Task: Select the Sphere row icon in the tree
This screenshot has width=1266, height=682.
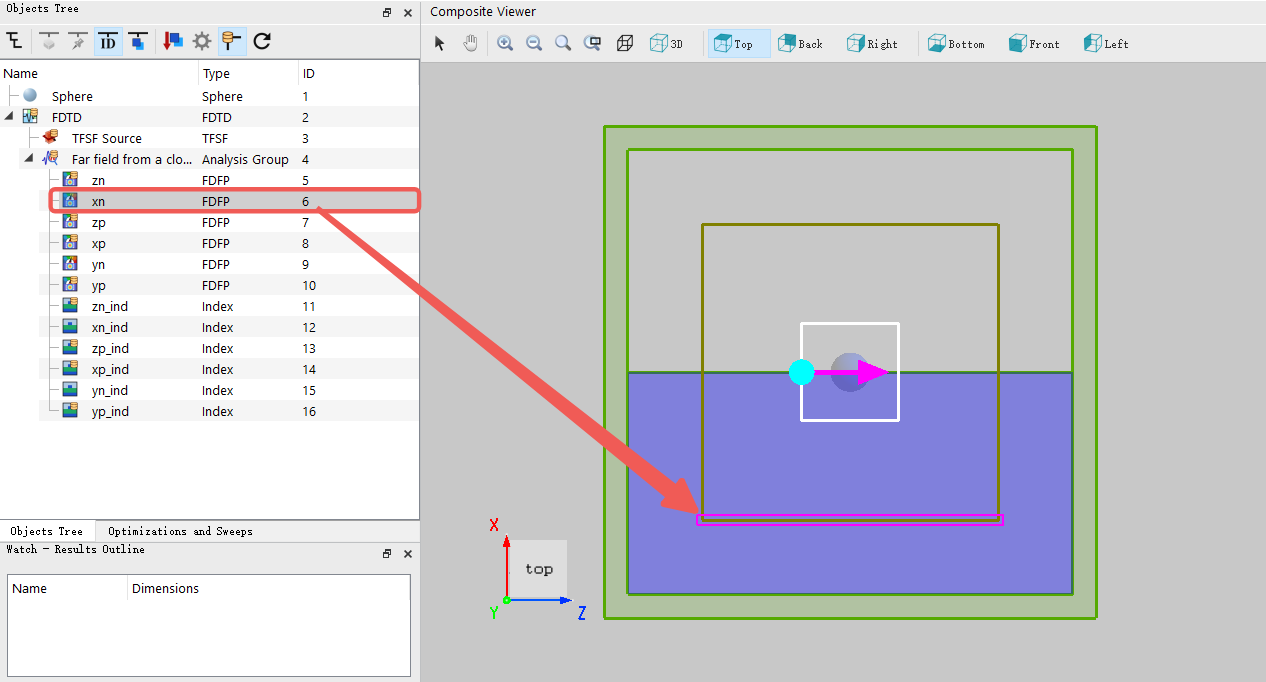Action: 30,96
